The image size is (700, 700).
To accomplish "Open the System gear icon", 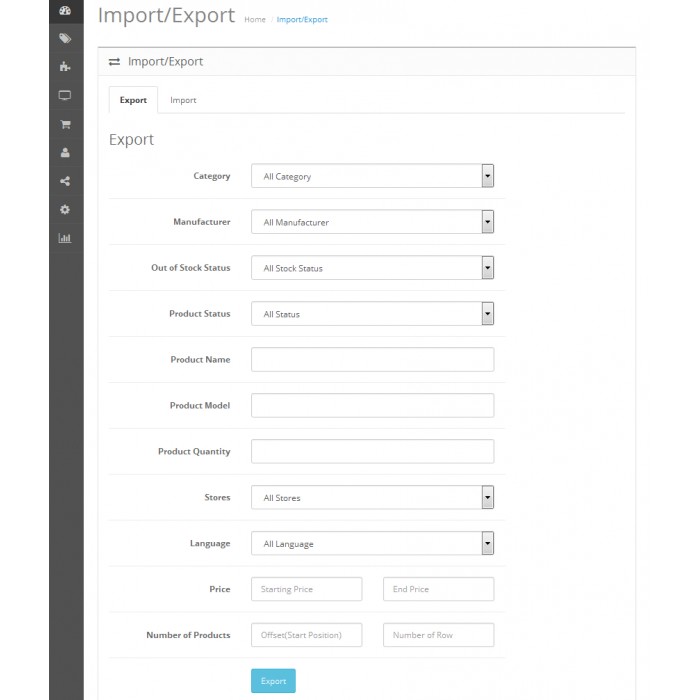I will click(x=65, y=210).
